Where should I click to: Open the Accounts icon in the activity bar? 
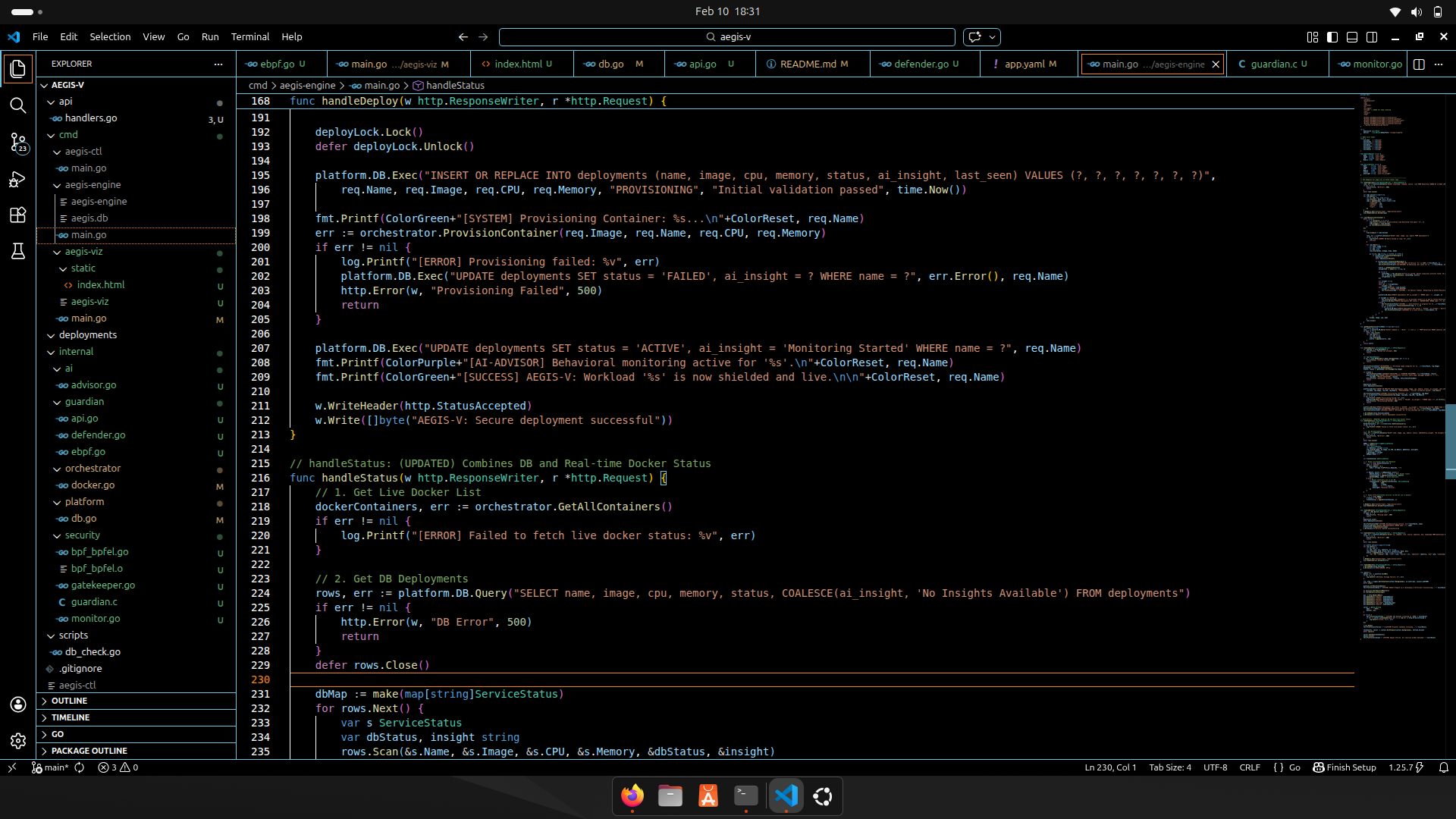coord(18,704)
